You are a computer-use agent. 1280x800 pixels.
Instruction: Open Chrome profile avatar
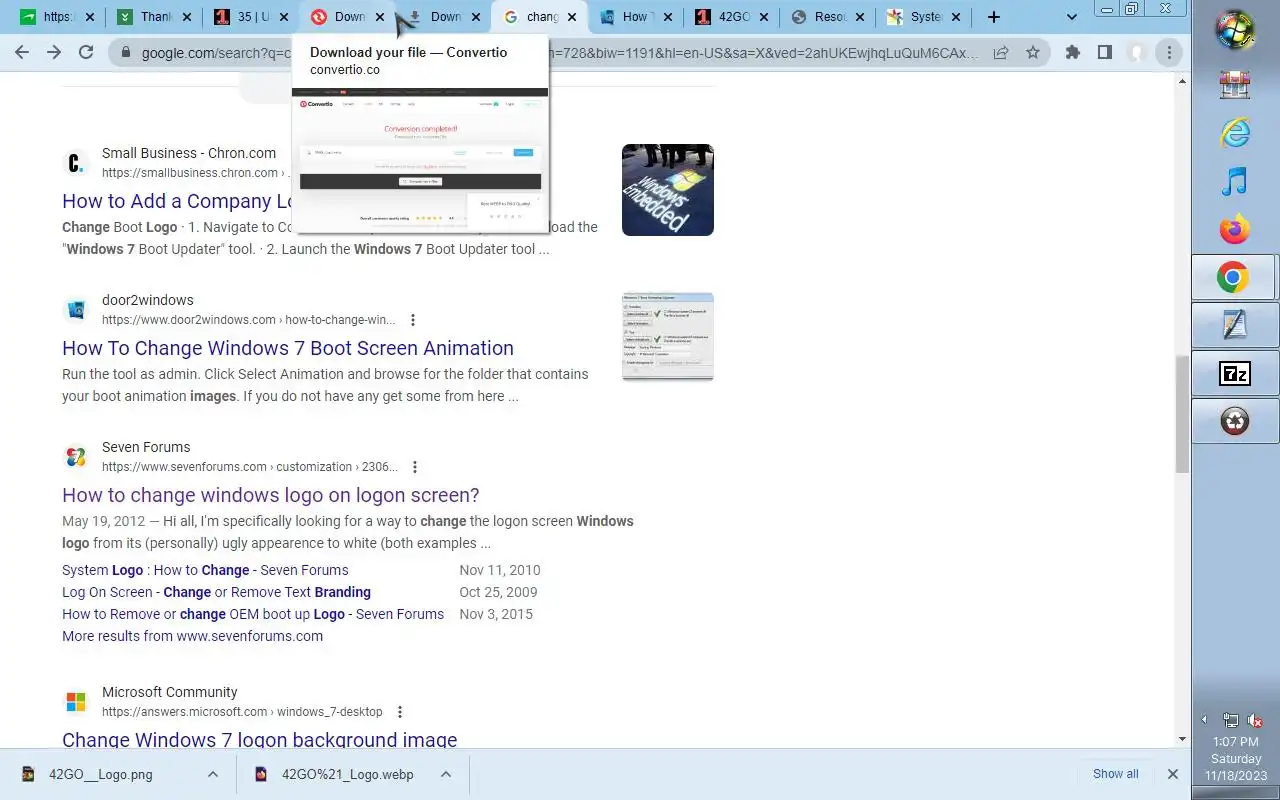pos(1137,52)
